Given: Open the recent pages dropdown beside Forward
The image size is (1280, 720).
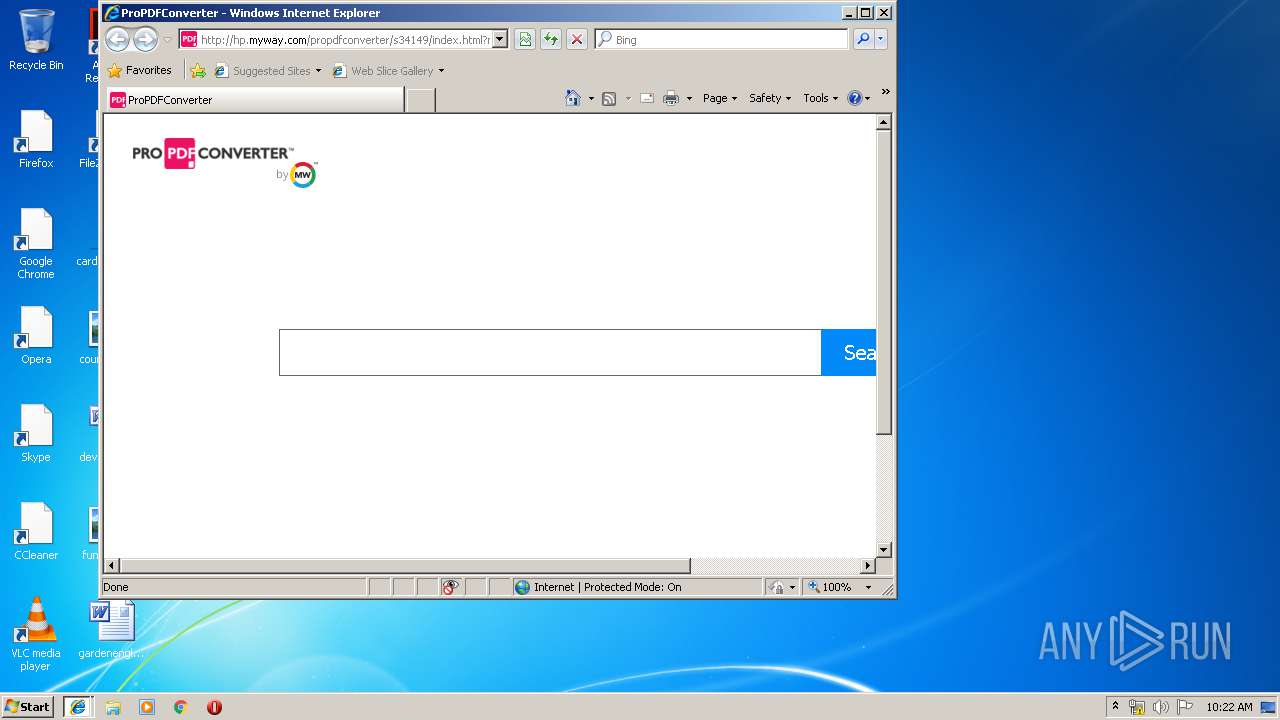Looking at the screenshot, I should (167, 40).
